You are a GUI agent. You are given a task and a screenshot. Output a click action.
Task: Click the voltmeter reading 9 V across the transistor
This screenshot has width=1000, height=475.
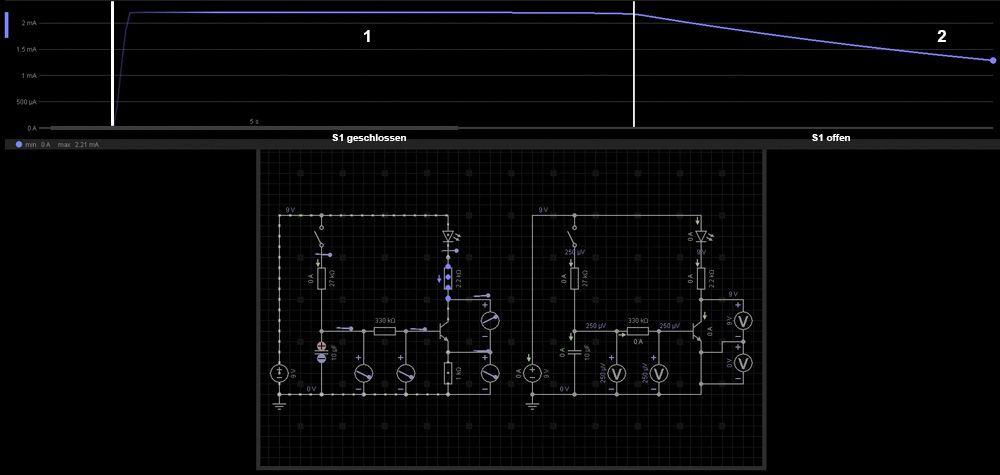(741, 320)
